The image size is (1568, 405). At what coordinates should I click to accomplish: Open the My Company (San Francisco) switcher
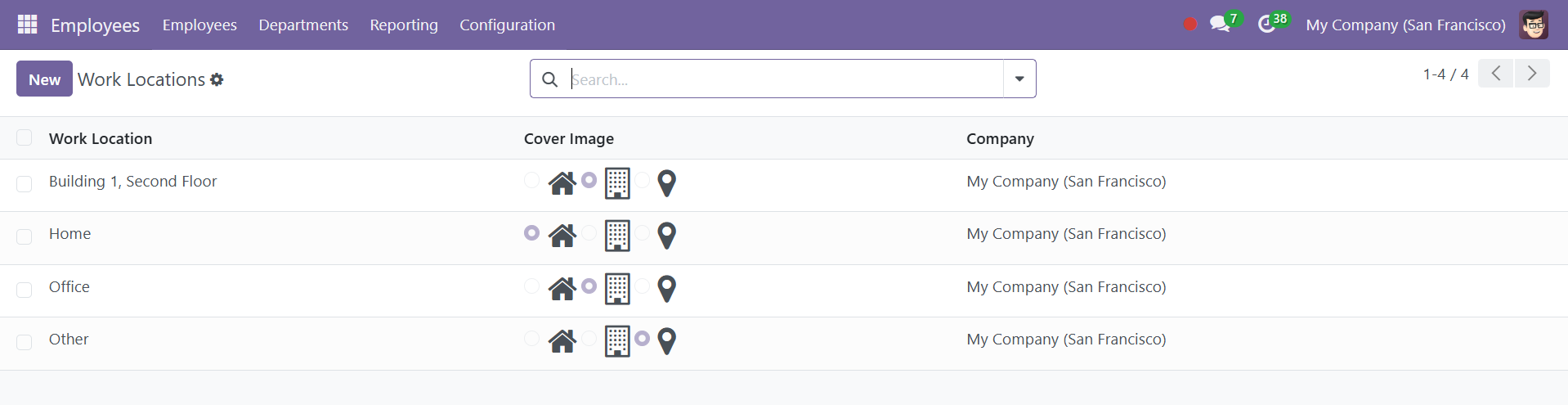click(1405, 25)
